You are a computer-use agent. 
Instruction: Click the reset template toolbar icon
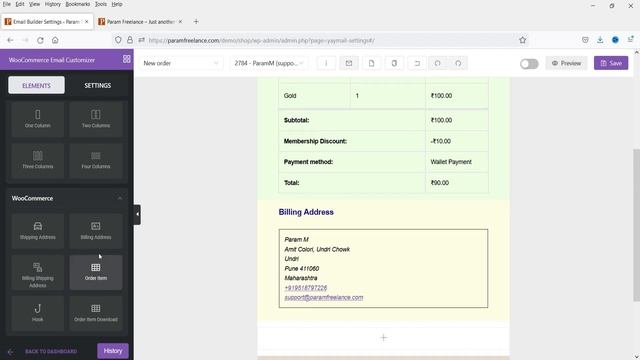click(x=417, y=63)
